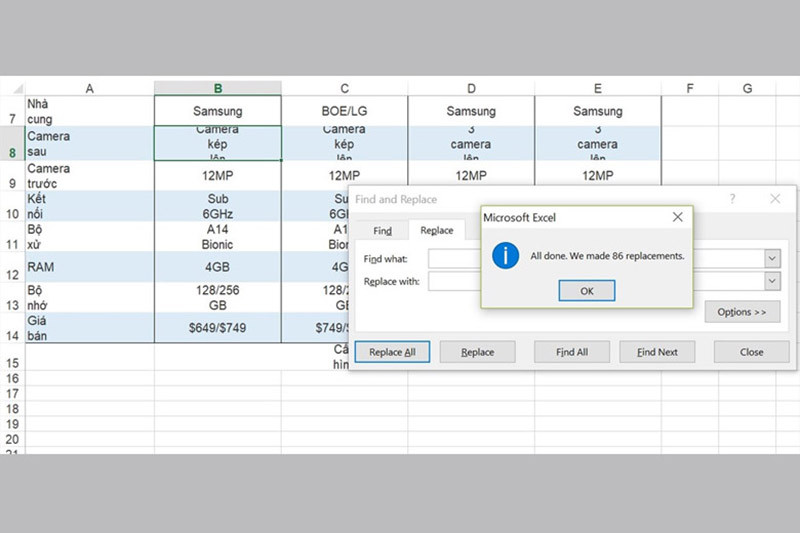Click OK in the Microsoft Excel message box
800x533 pixels.
click(587, 291)
